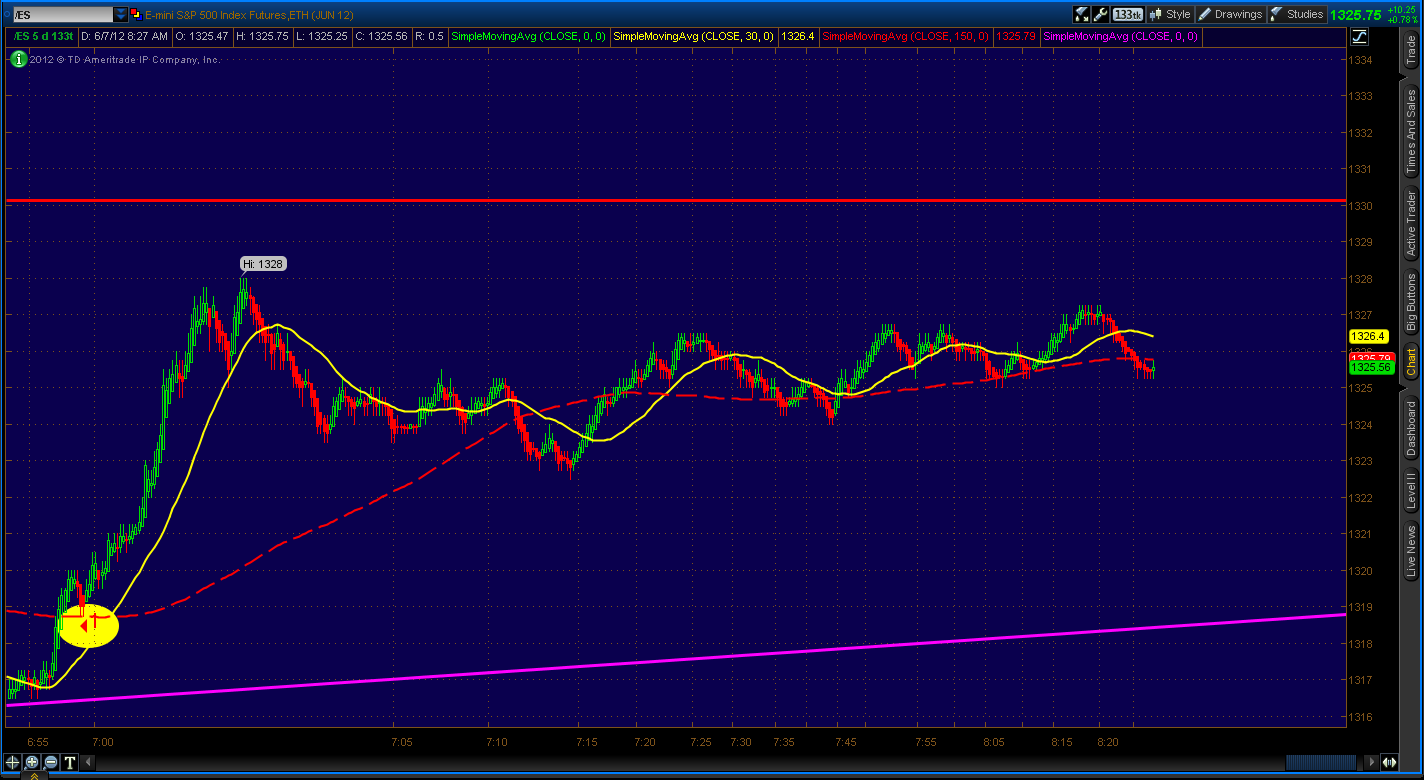The image size is (1424, 780).
Task: Click the +10.25 net change value
Action: pos(1403,9)
